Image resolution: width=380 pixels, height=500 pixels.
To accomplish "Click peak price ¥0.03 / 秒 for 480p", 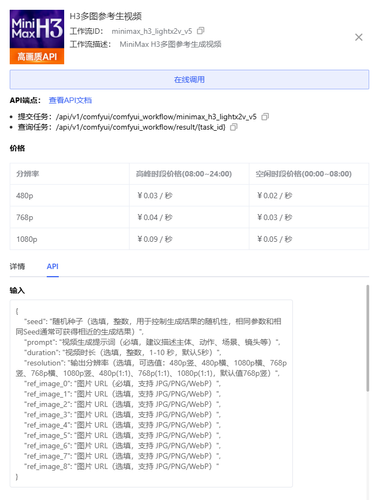I will 155,196.
